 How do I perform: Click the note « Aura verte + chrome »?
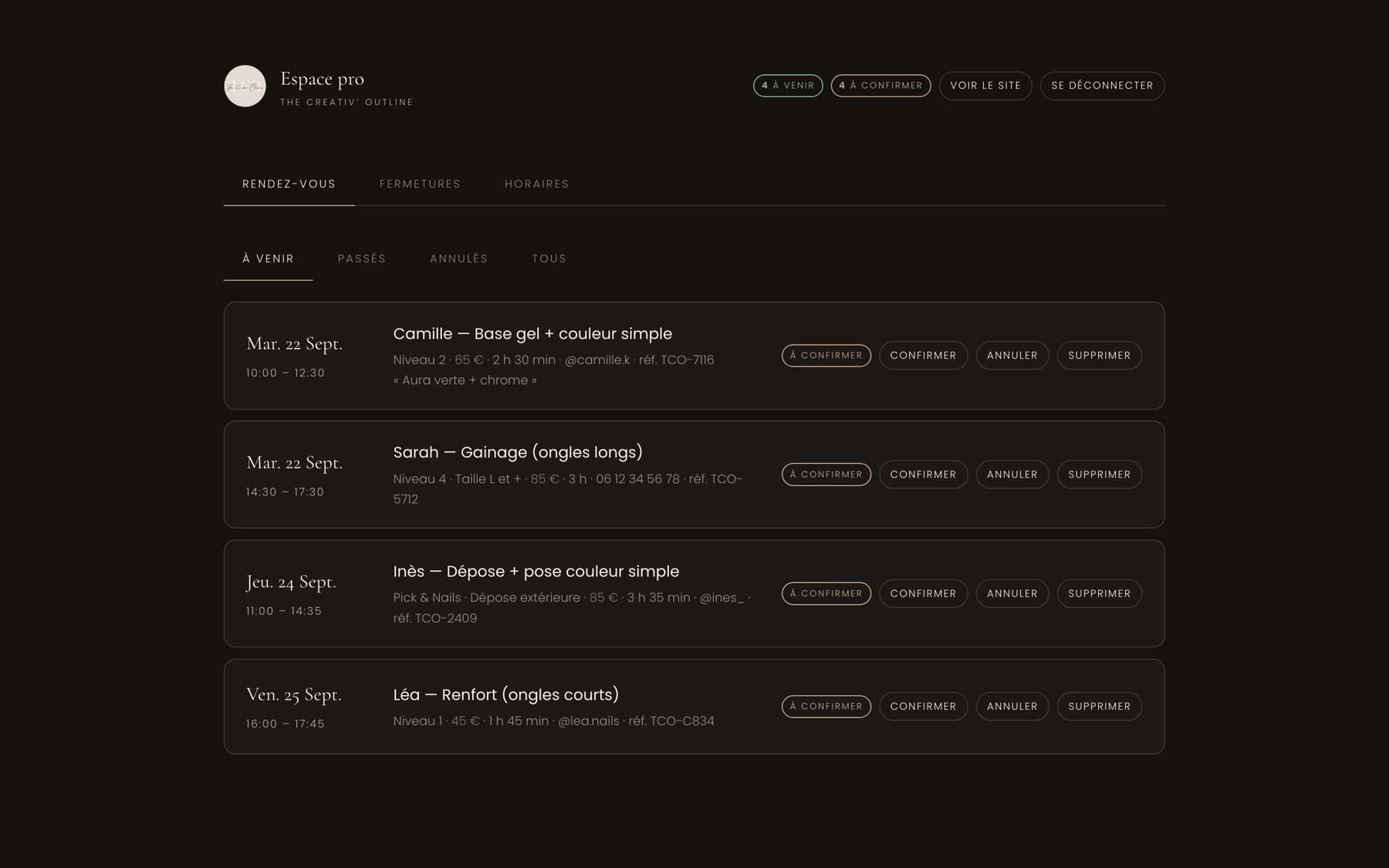point(465,380)
